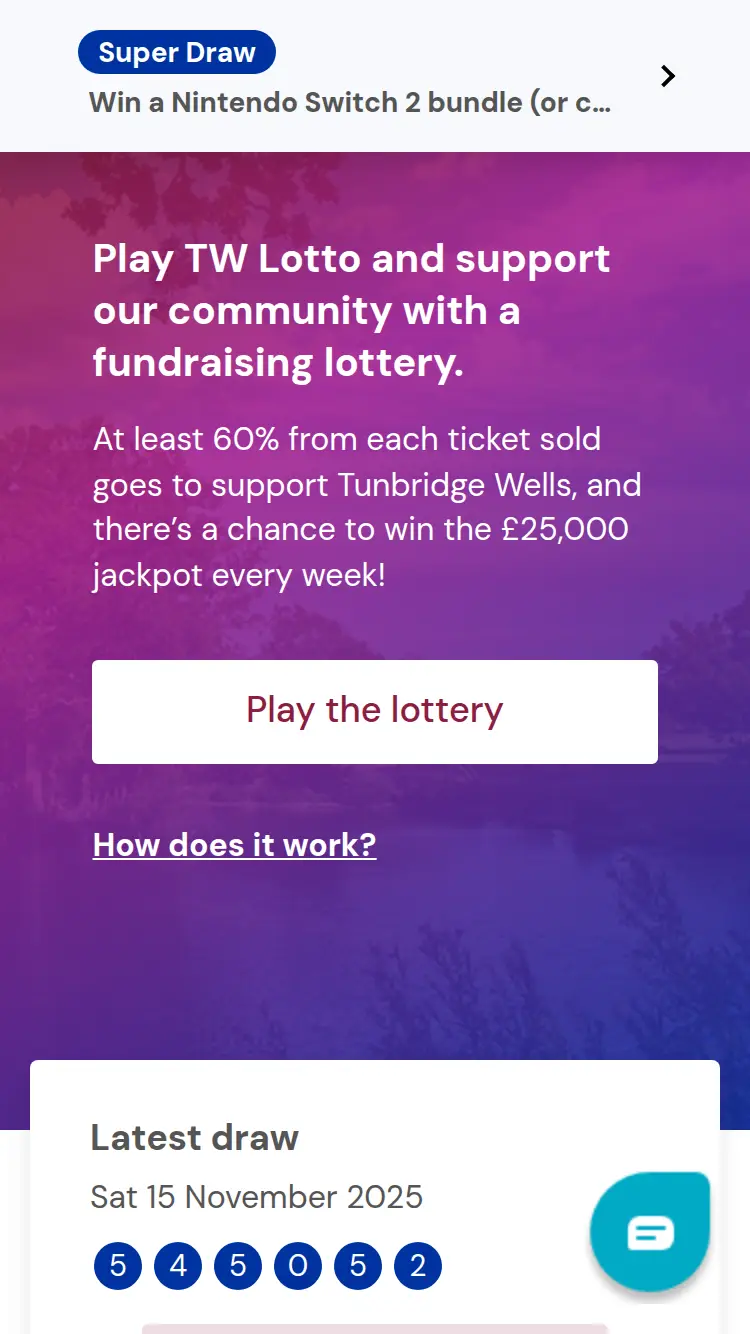This screenshot has height=1334, width=750.
Task: Click the third lottery ball showing 5
Action: point(237,1265)
